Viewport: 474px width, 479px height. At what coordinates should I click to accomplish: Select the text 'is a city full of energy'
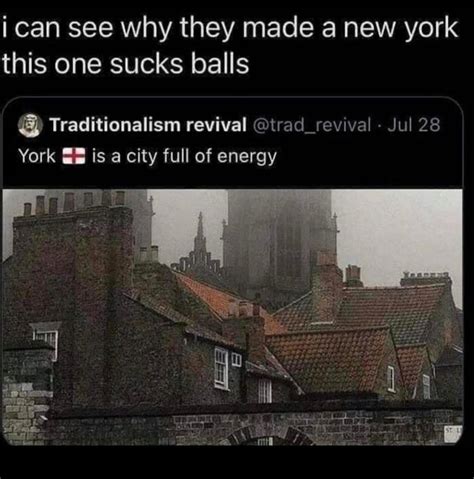(x=184, y=157)
